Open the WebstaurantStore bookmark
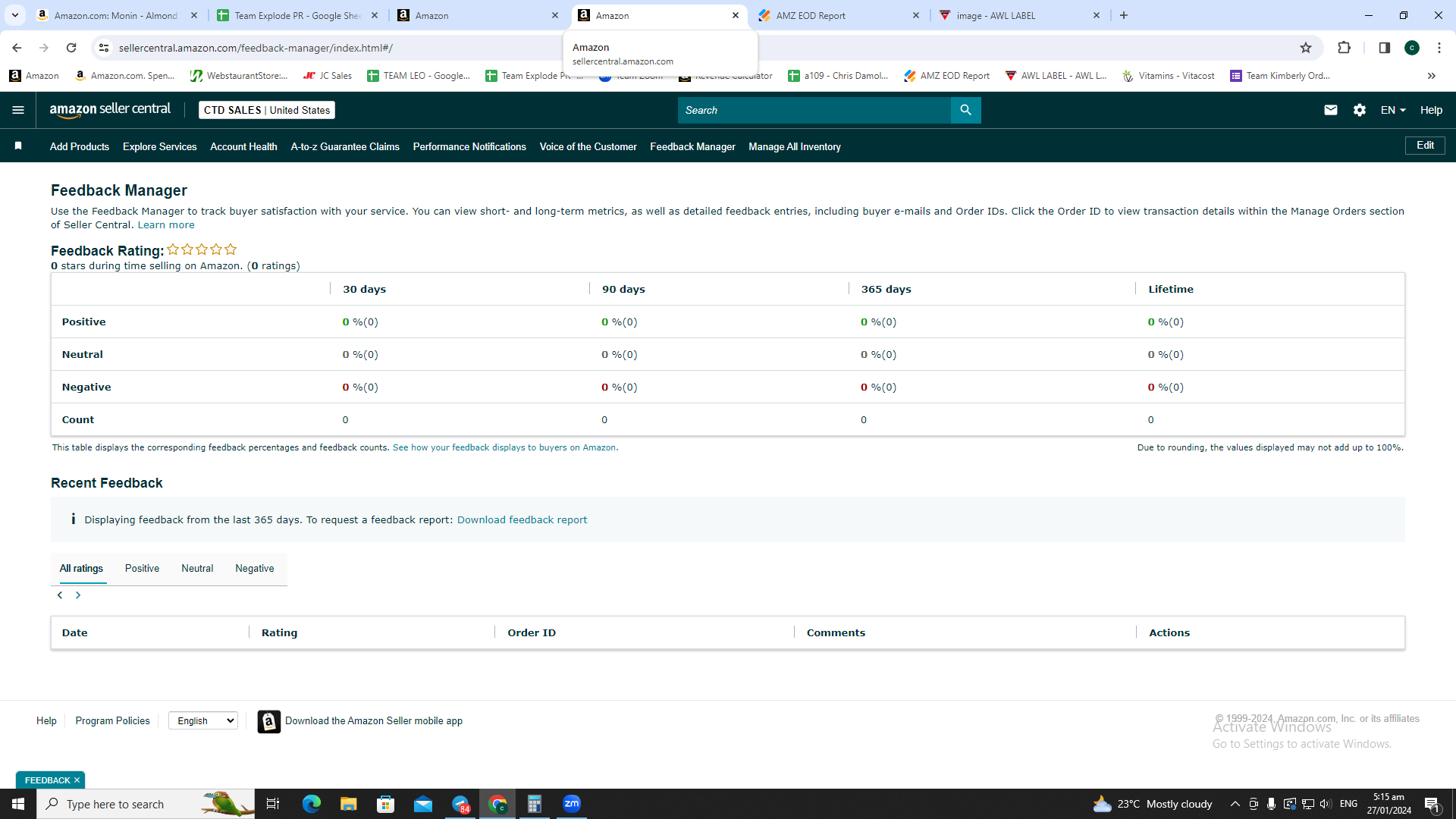This screenshot has width=1456, height=819. click(239, 76)
